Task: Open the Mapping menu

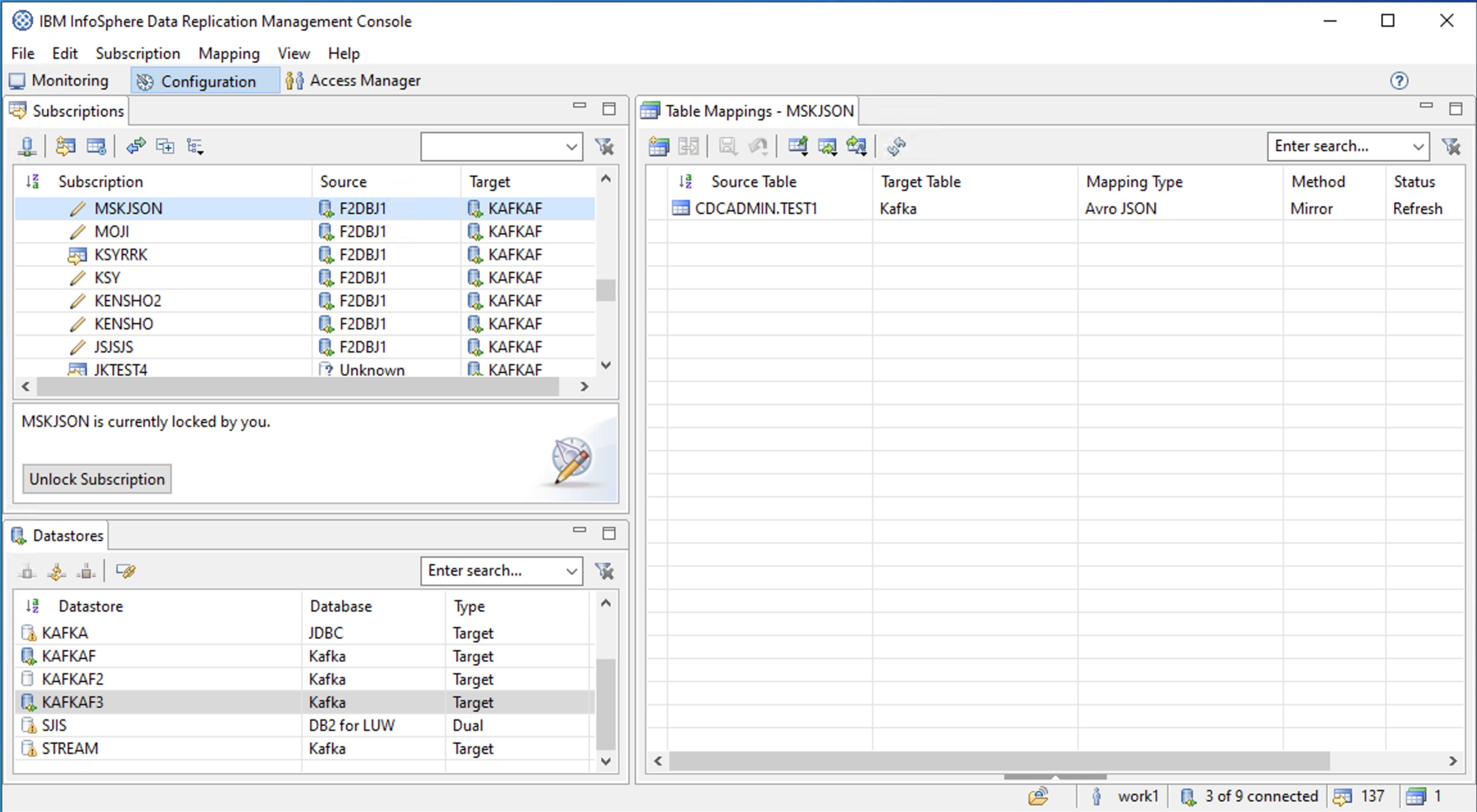Action: pos(229,53)
